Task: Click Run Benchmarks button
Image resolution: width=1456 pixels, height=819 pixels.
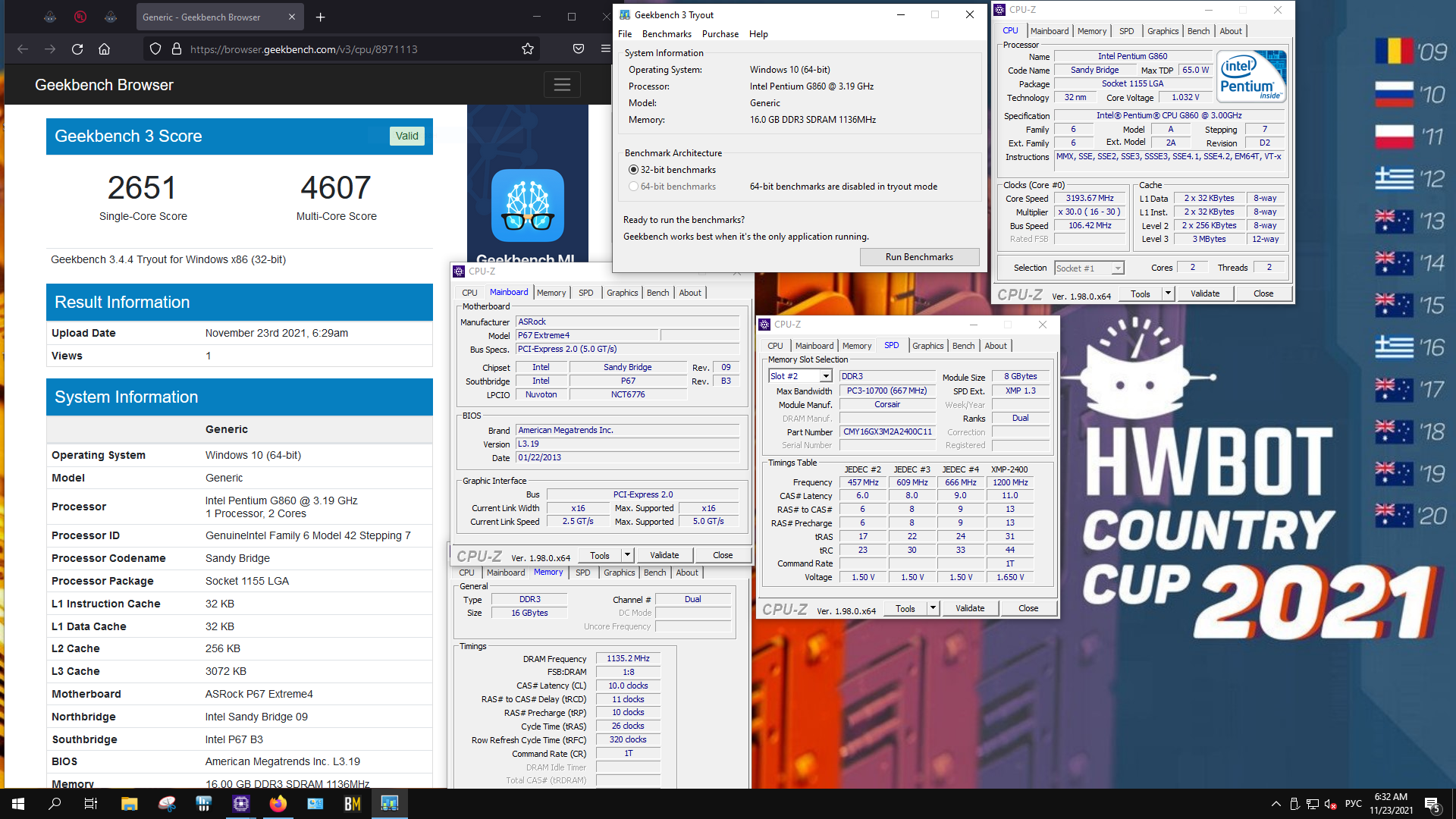Action: tap(919, 257)
